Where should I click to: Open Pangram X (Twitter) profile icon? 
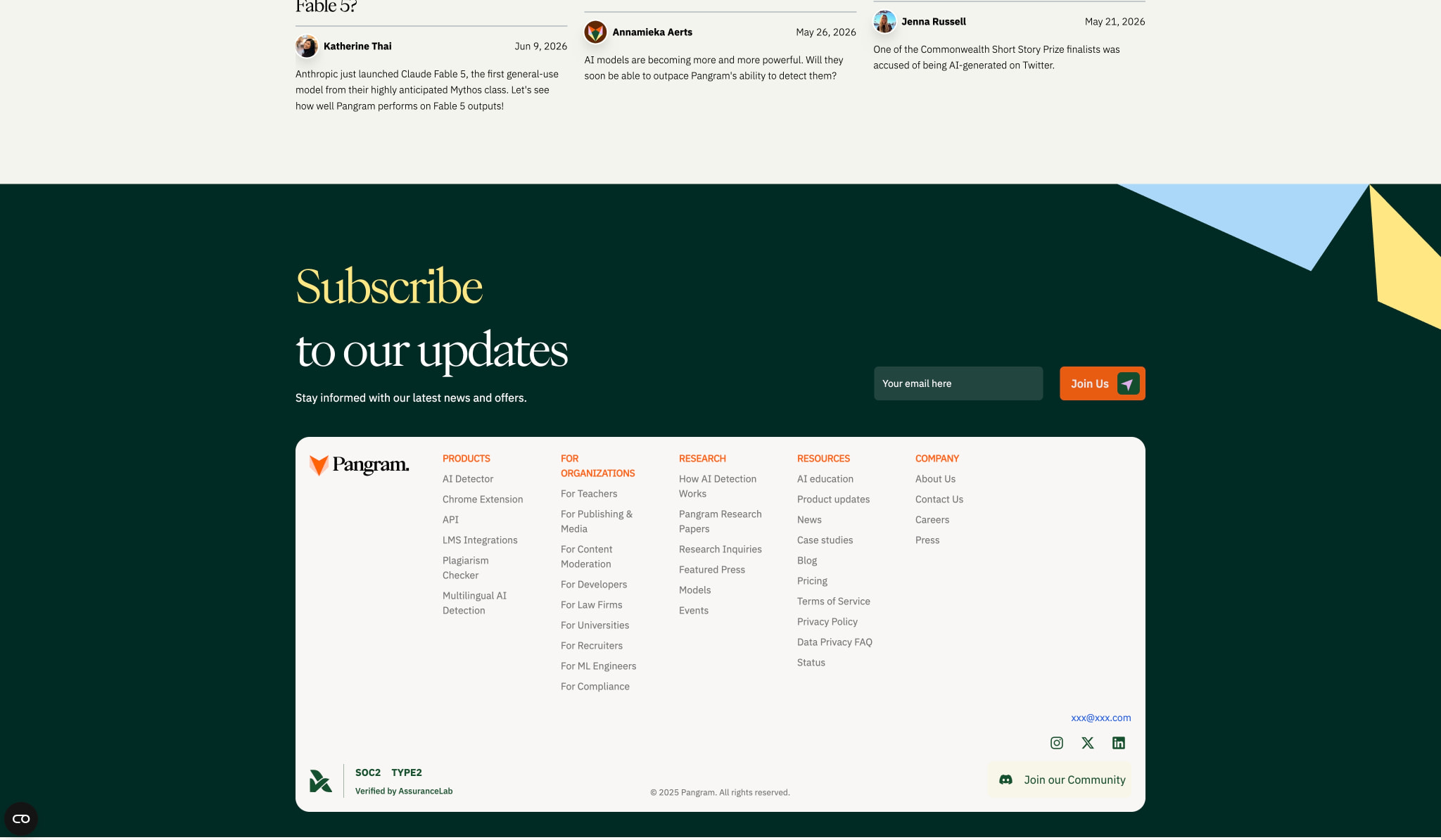1088,743
